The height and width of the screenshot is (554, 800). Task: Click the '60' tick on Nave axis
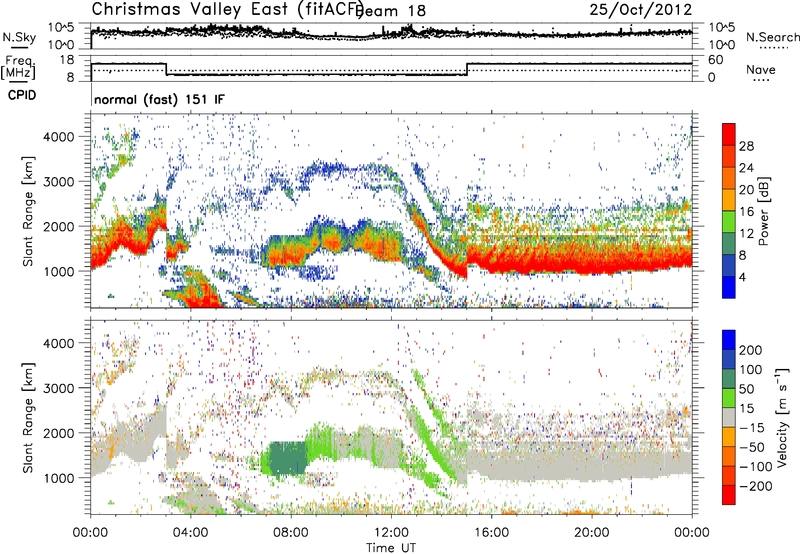(716, 60)
